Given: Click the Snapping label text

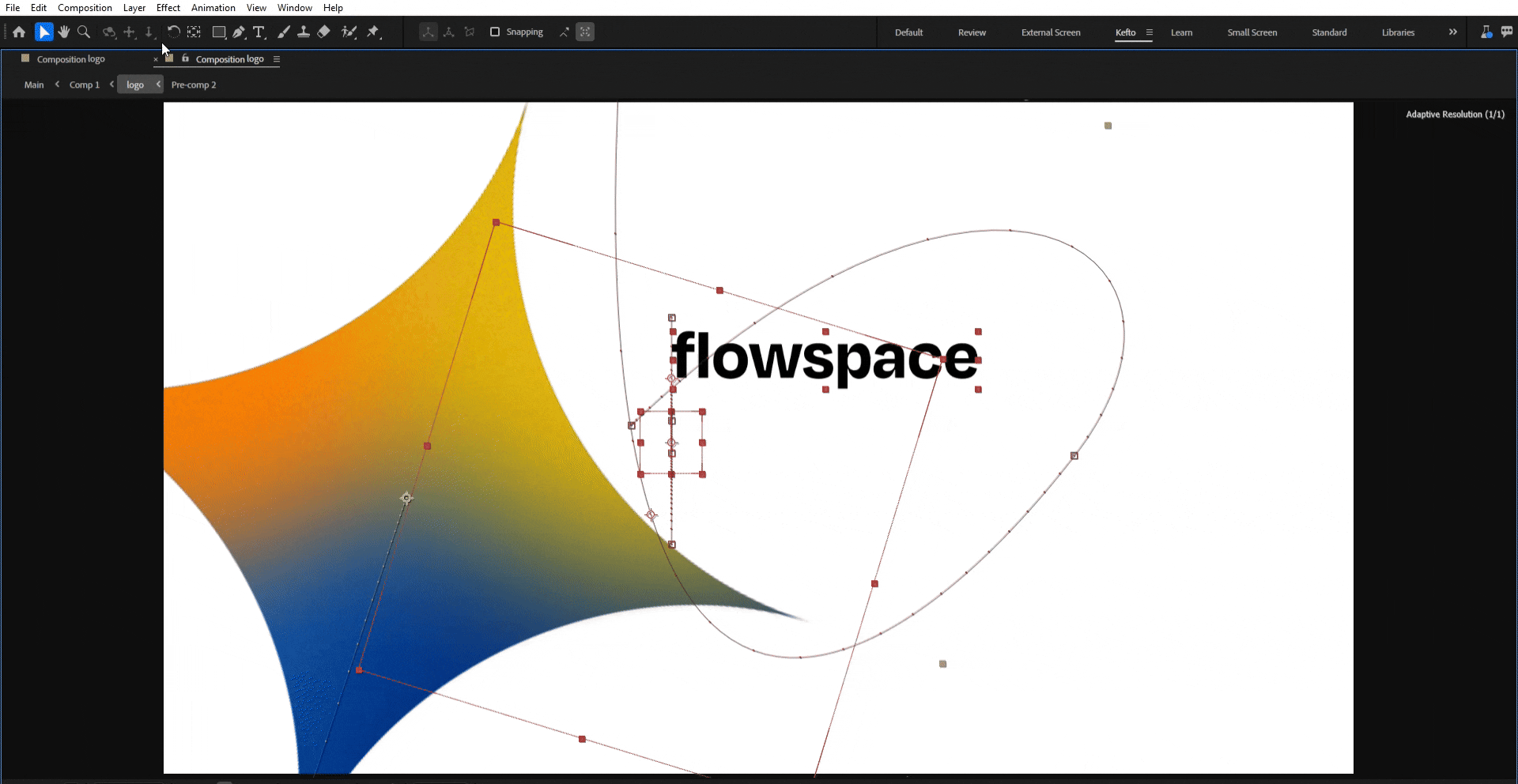Looking at the screenshot, I should click(x=524, y=32).
